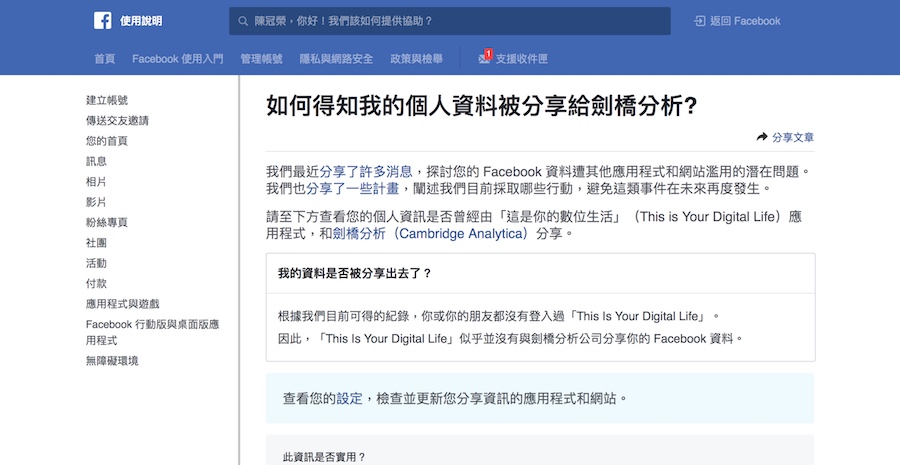Click the Facebook logo icon
The image size is (900, 465).
(x=103, y=21)
